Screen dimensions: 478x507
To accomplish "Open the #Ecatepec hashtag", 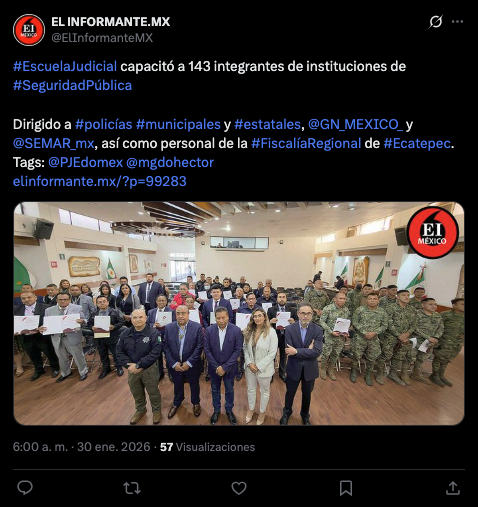I will point(417,143).
